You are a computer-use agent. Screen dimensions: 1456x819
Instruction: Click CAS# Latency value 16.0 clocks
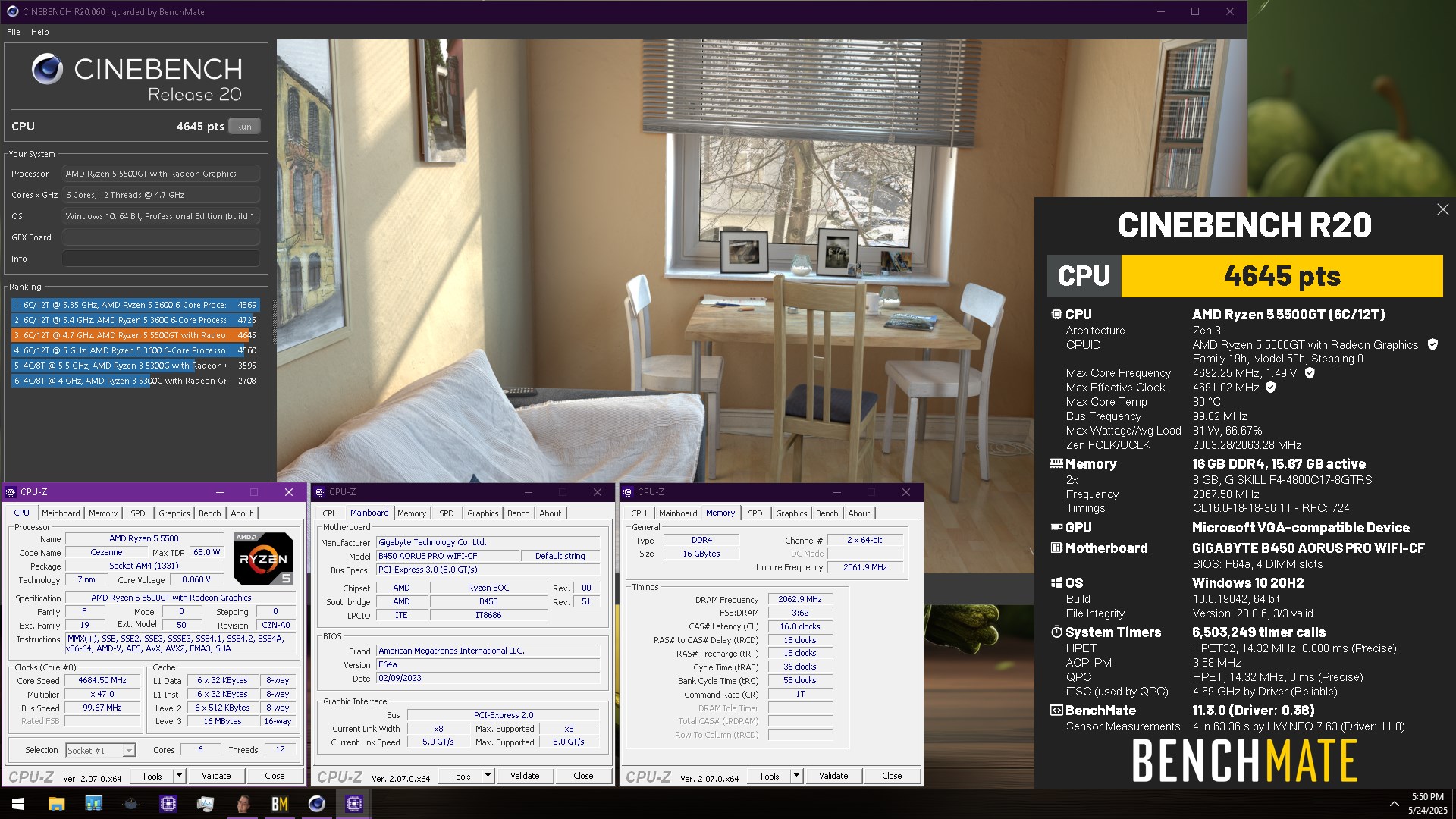coord(800,626)
